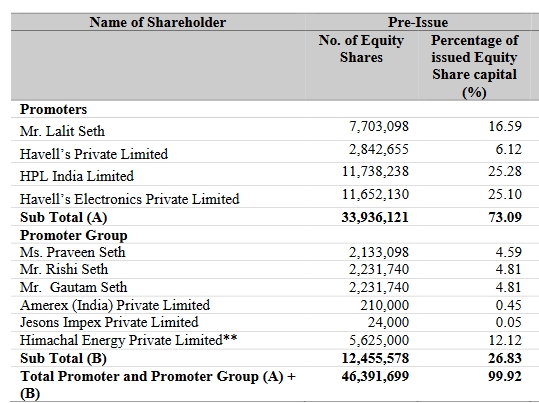This screenshot has width=539, height=403.
Task: Click Percentage of issued Equity Share capital header
Action: (x=474, y=66)
